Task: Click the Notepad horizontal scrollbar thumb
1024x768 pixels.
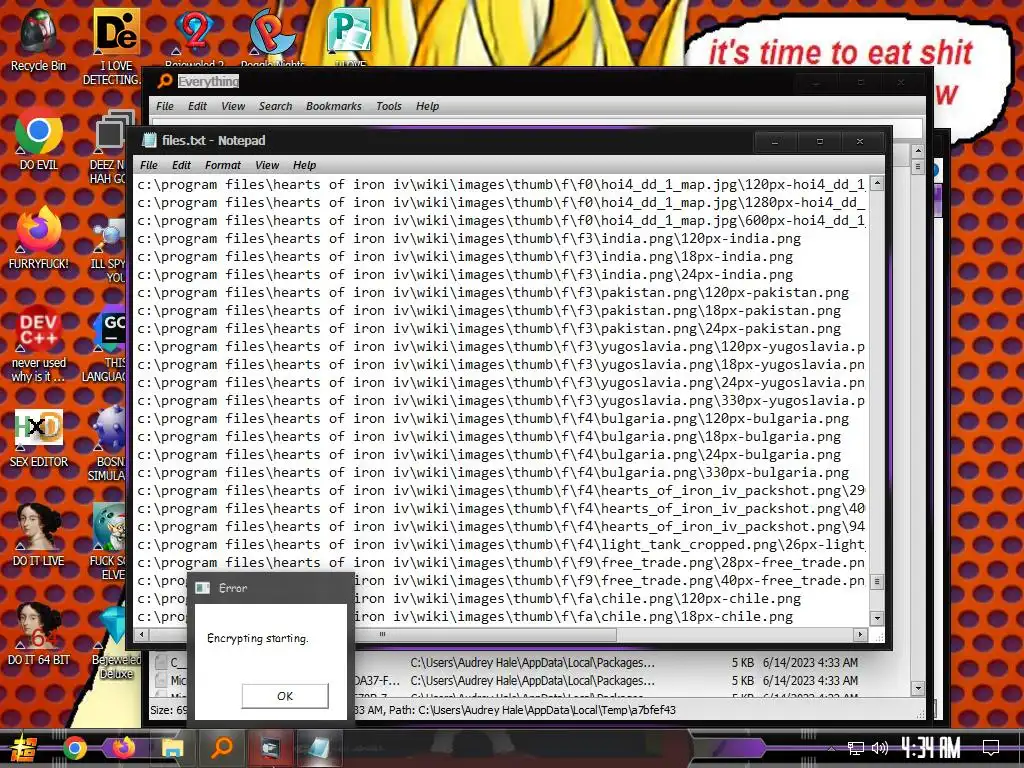Action: pos(383,634)
